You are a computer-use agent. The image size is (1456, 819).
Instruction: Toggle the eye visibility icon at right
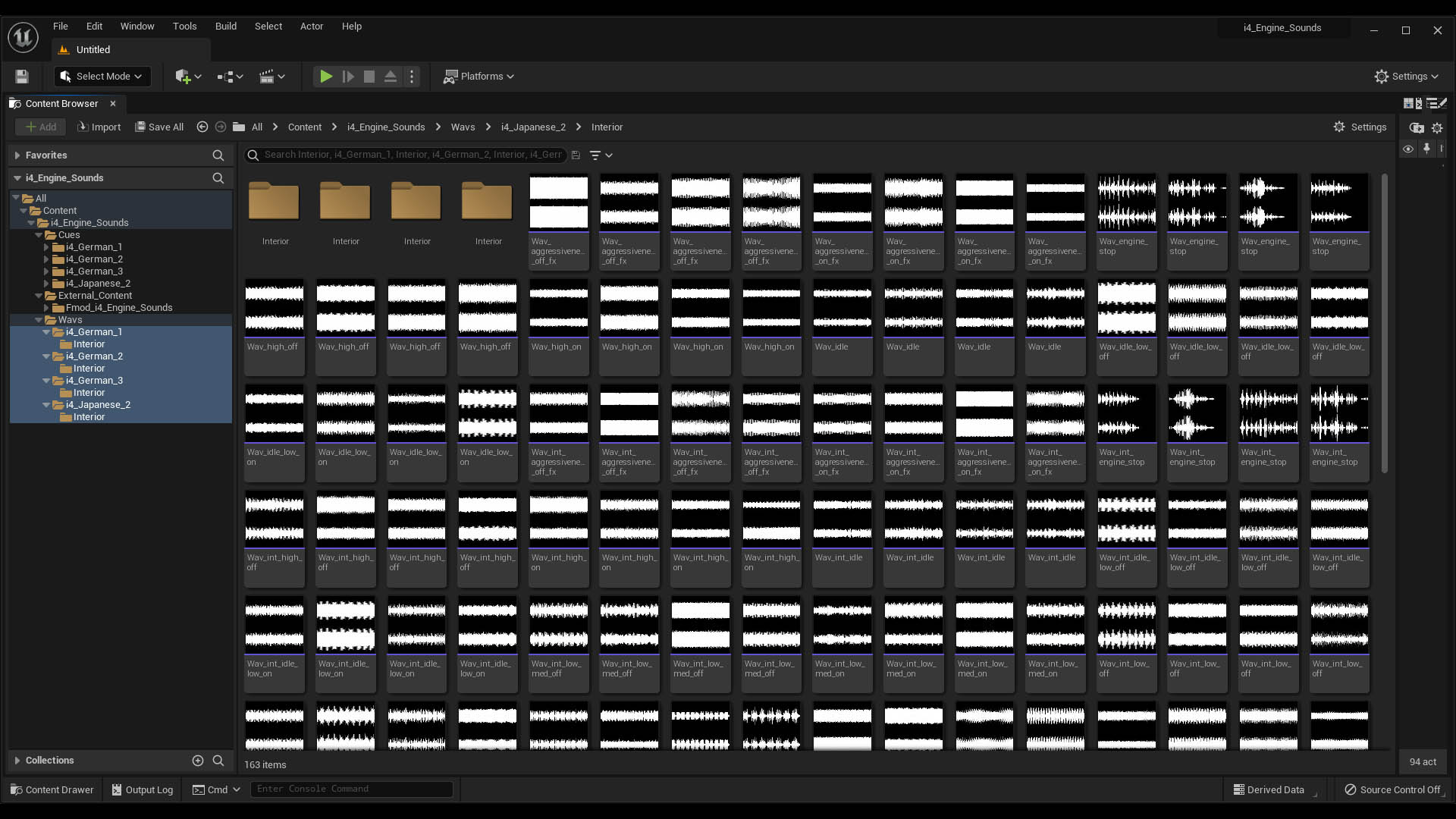tap(1408, 149)
